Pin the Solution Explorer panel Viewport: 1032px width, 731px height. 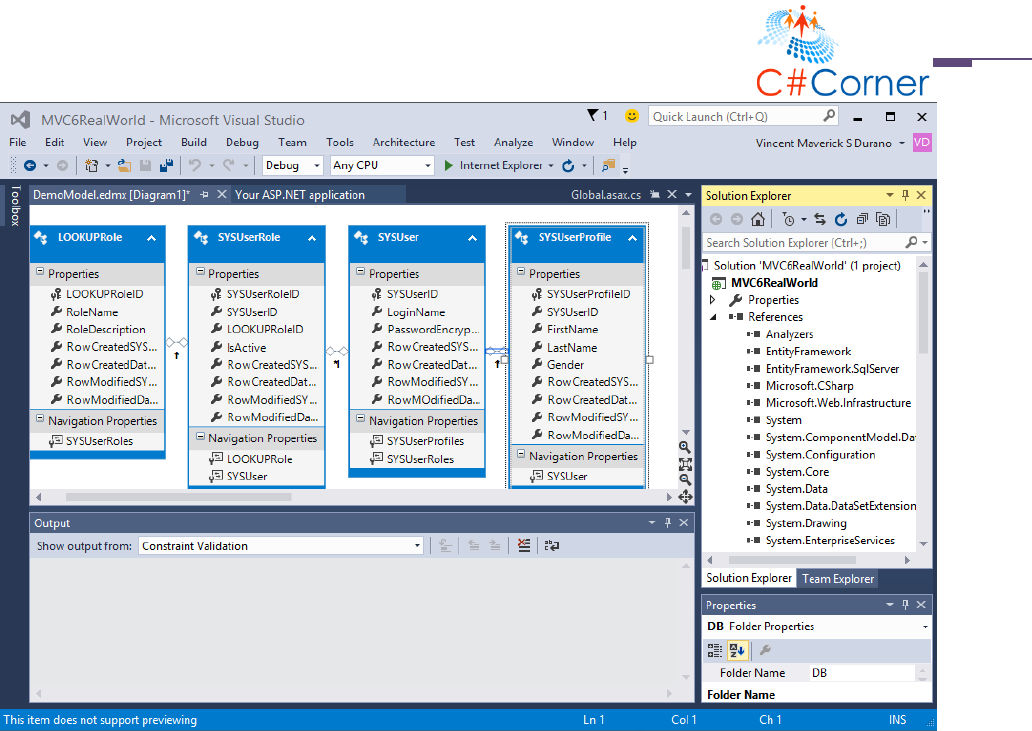[906, 195]
